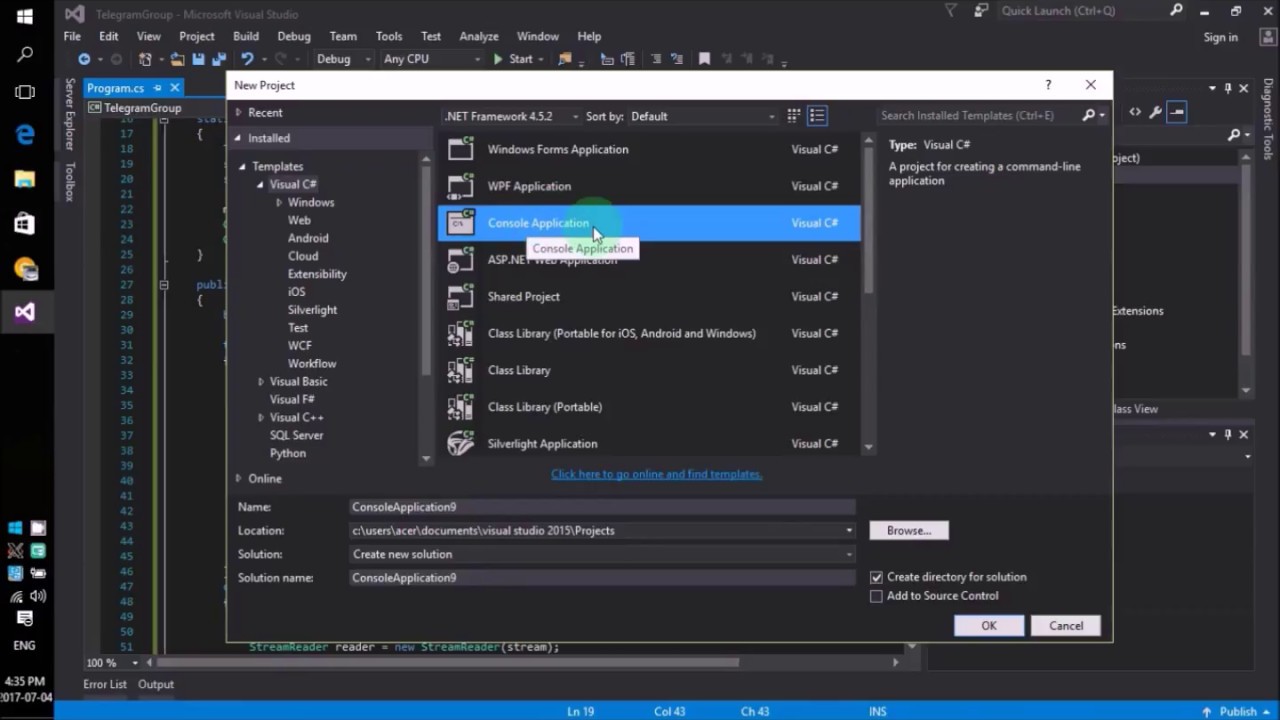Click Shared Project template icon
The image size is (1280, 720).
point(460,296)
